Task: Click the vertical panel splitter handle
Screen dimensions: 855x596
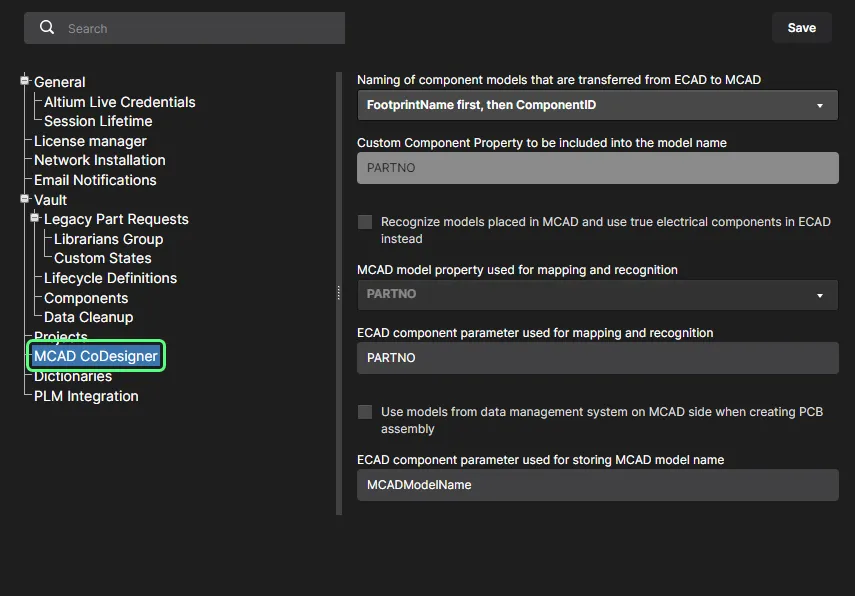Action: tap(339, 293)
